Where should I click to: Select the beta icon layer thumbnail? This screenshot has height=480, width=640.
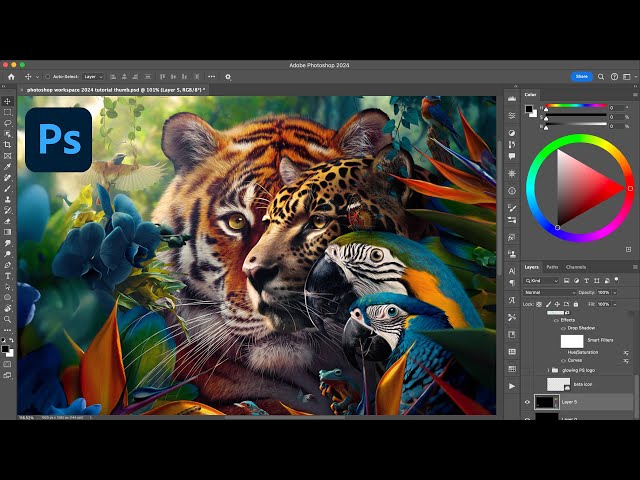(x=558, y=385)
